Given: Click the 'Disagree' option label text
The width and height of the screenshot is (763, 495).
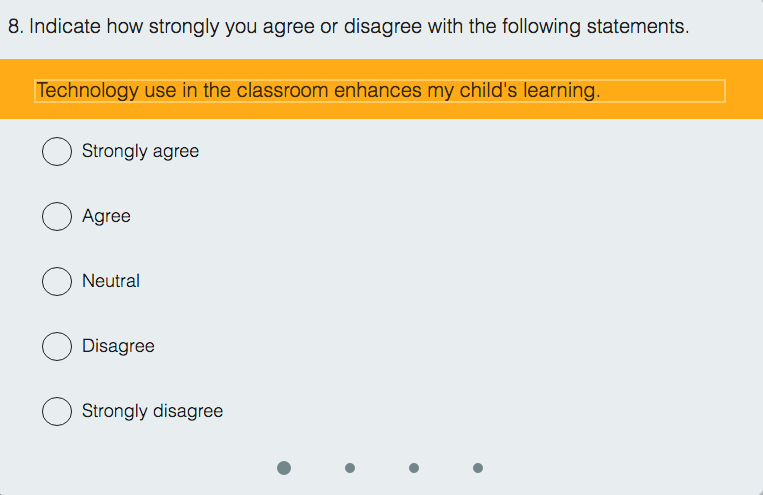Looking at the screenshot, I should tap(118, 346).
